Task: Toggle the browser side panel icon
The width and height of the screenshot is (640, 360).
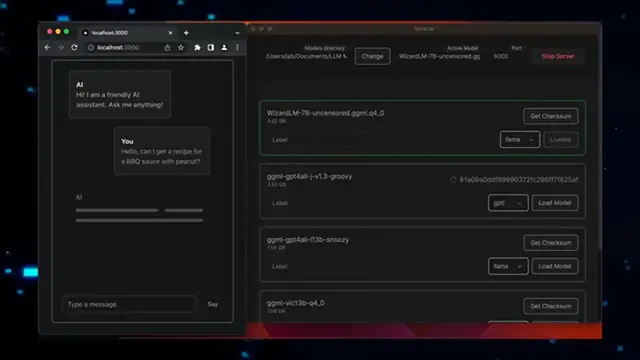Action: tap(211, 48)
